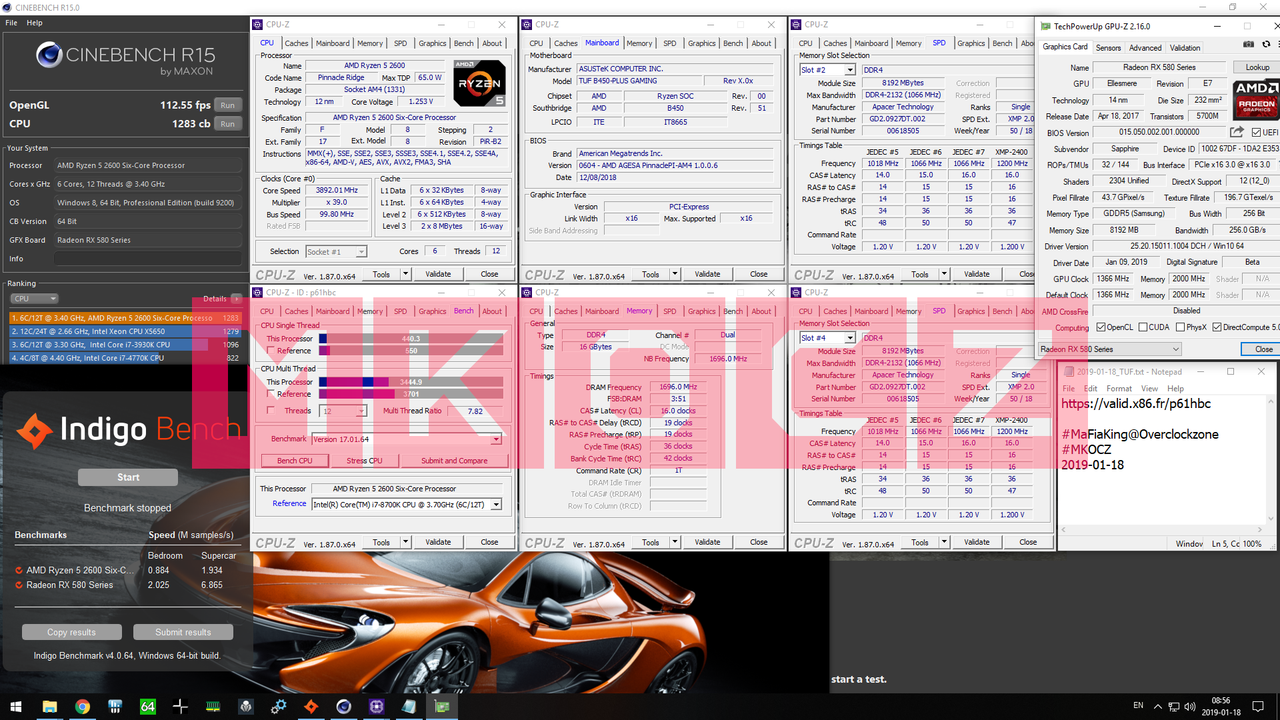This screenshot has width=1280, height=720.
Task: Click the blue striped taskbar icon beside Chrome
Action: tap(115, 706)
